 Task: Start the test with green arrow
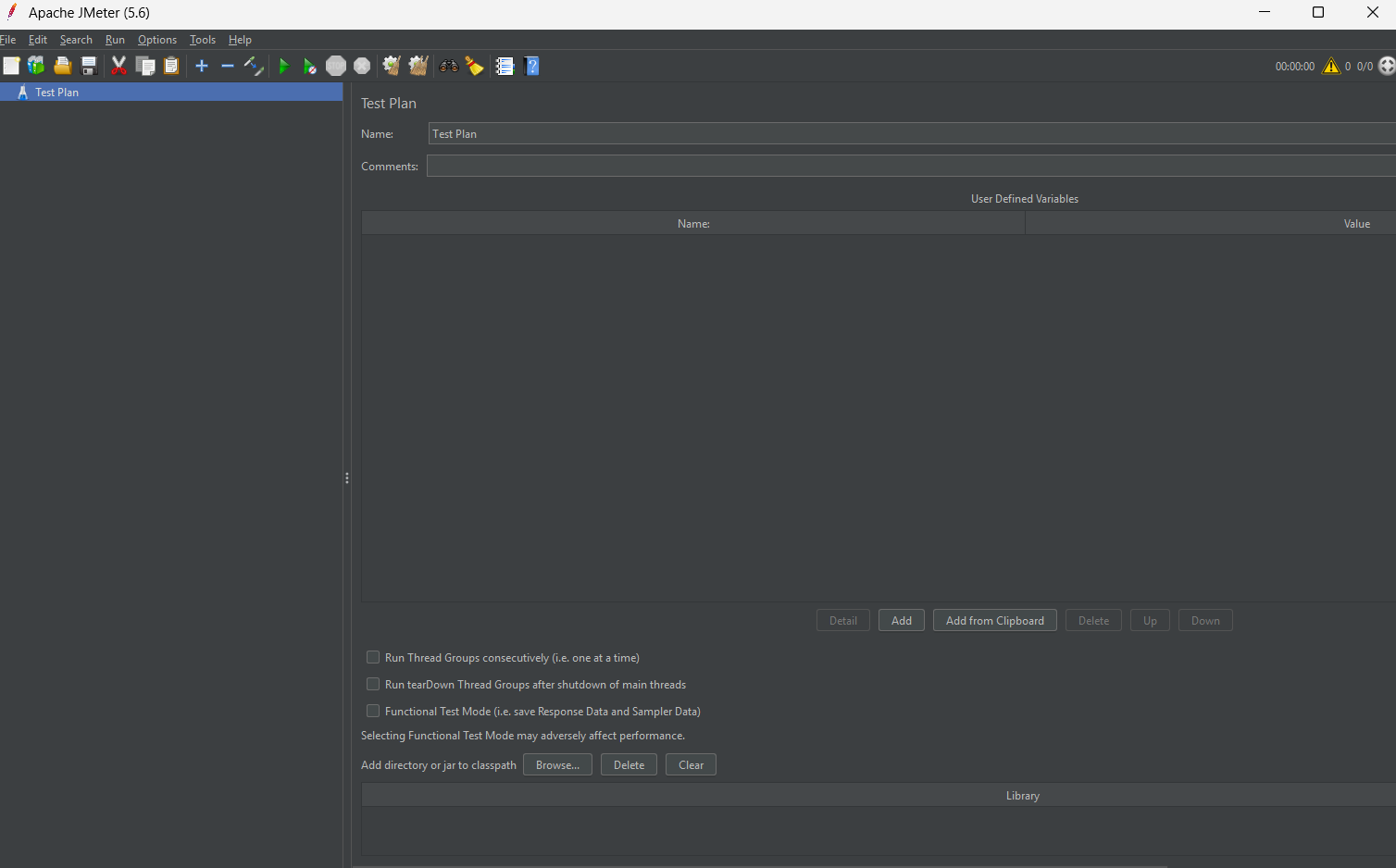tap(284, 66)
